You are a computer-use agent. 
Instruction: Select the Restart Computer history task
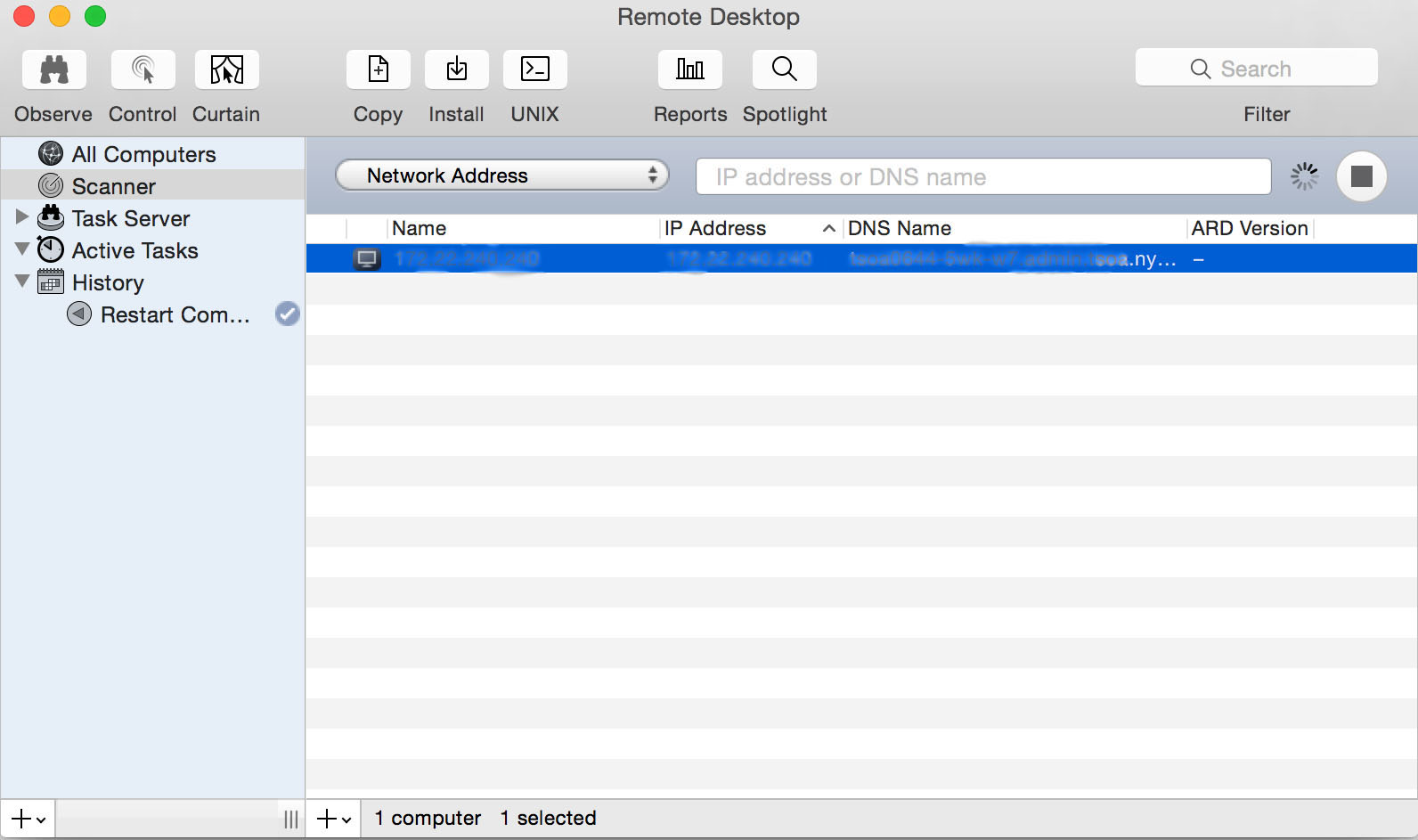[x=175, y=314]
